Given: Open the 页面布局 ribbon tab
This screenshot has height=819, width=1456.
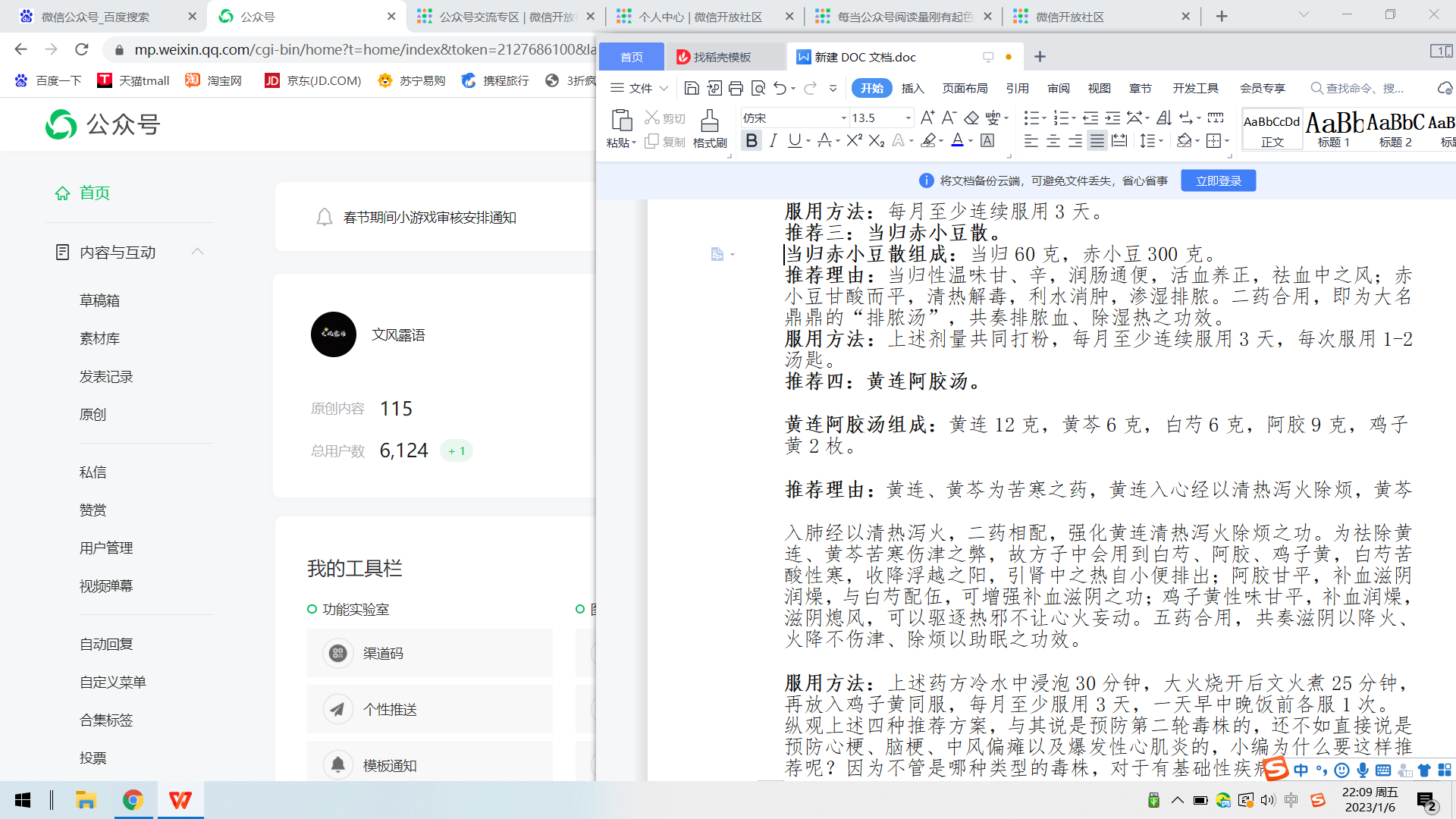Looking at the screenshot, I should [965, 89].
